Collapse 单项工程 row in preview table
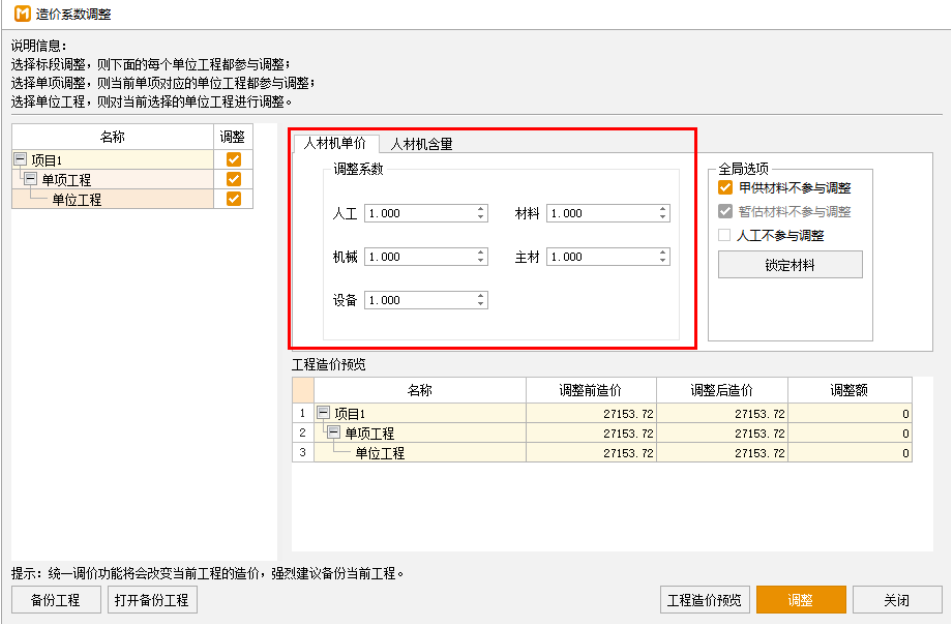951x624 pixels. 334,433
